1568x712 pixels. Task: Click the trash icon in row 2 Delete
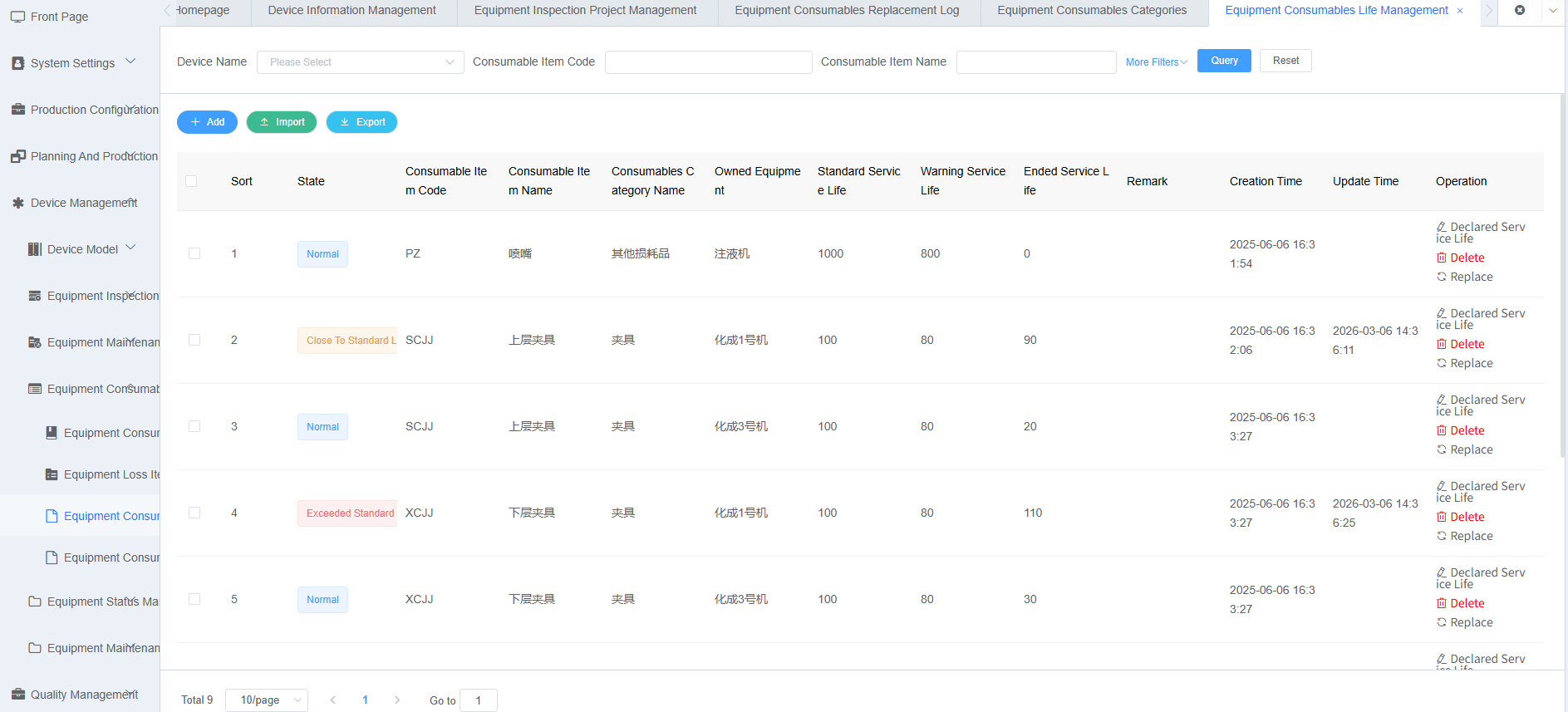click(1442, 344)
